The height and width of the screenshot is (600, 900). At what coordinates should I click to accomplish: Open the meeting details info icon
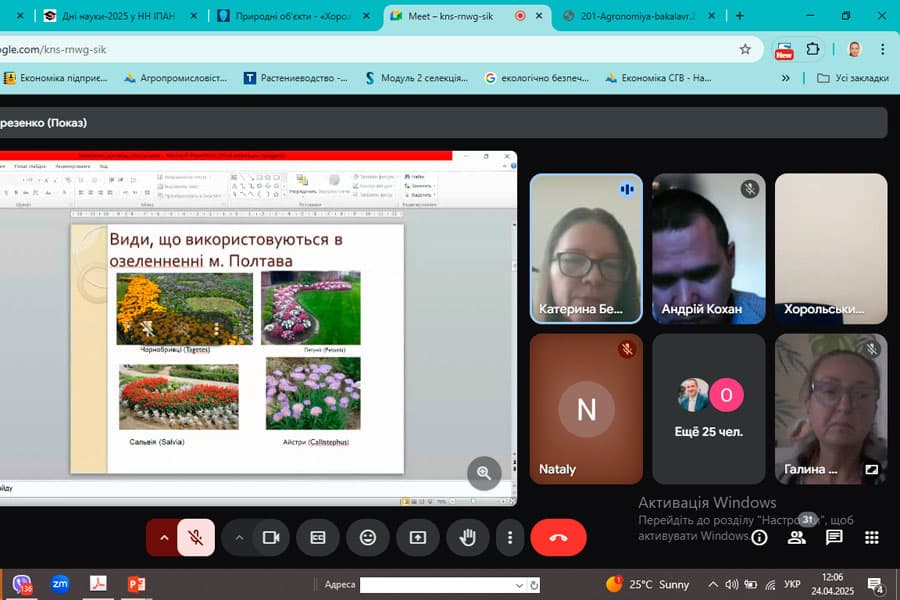coord(759,537)
